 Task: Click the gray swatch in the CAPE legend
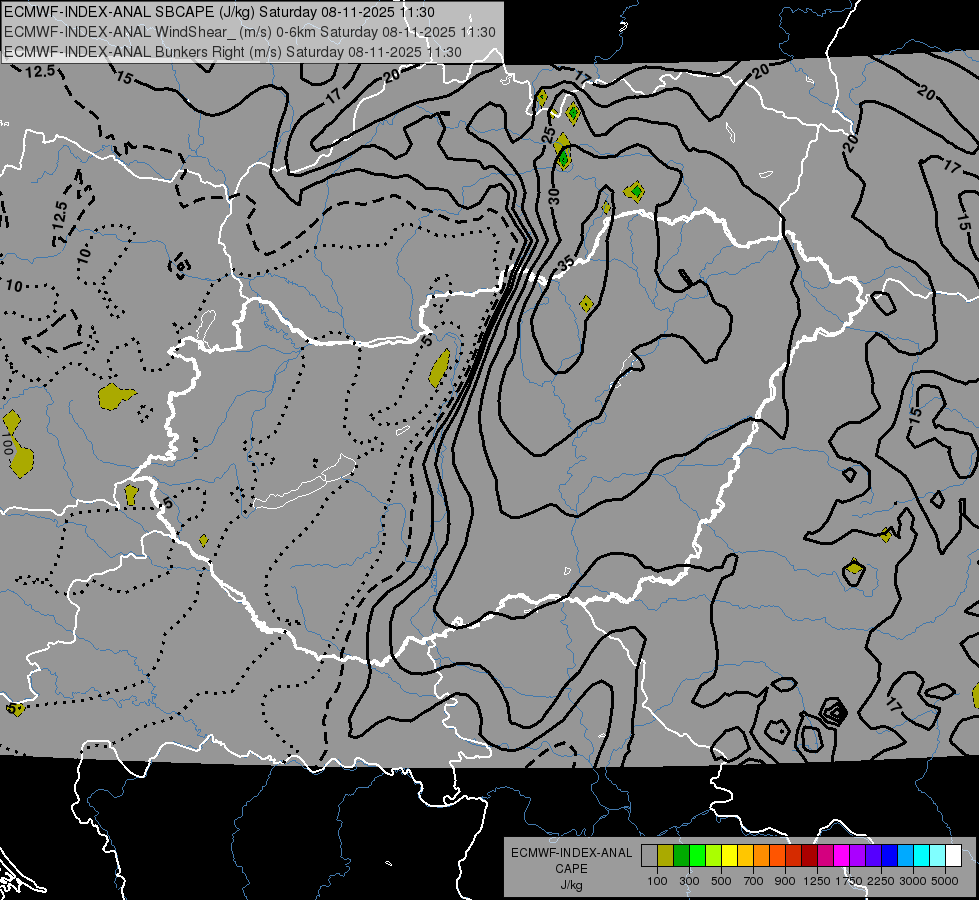click(x=649, y=855)
